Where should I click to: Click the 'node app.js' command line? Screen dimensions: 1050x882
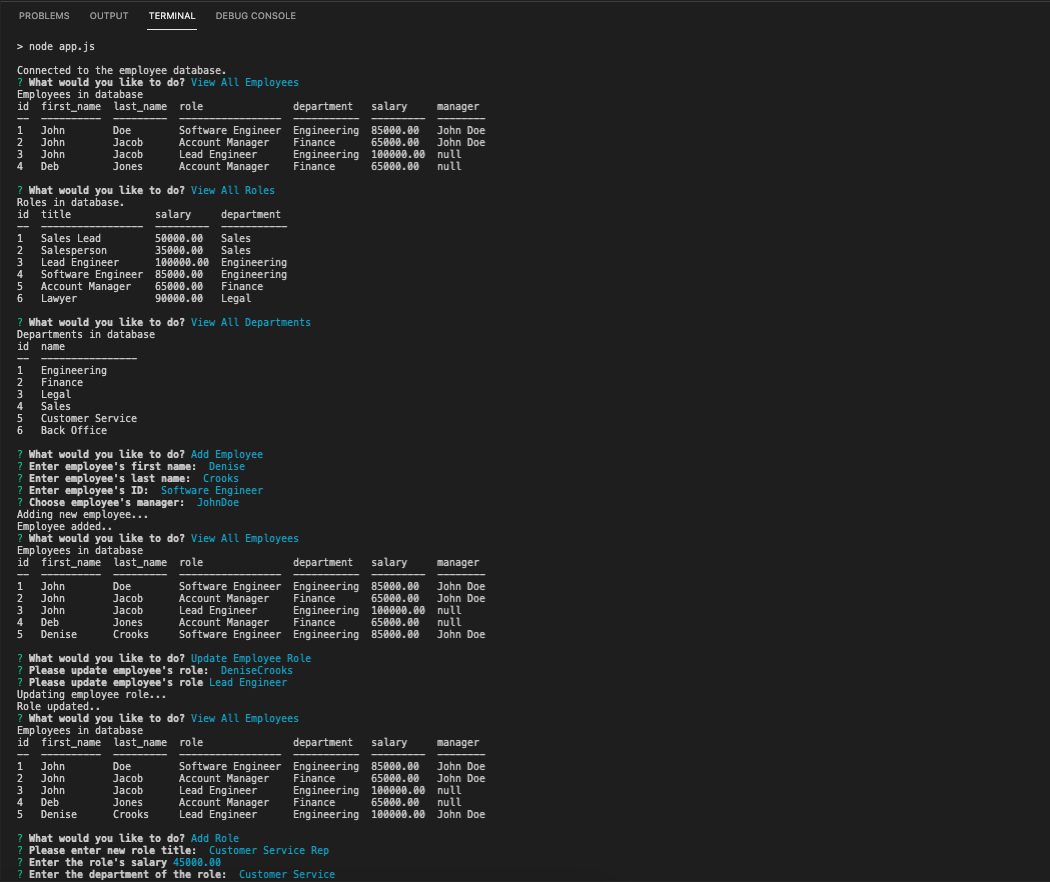[56, 46]
